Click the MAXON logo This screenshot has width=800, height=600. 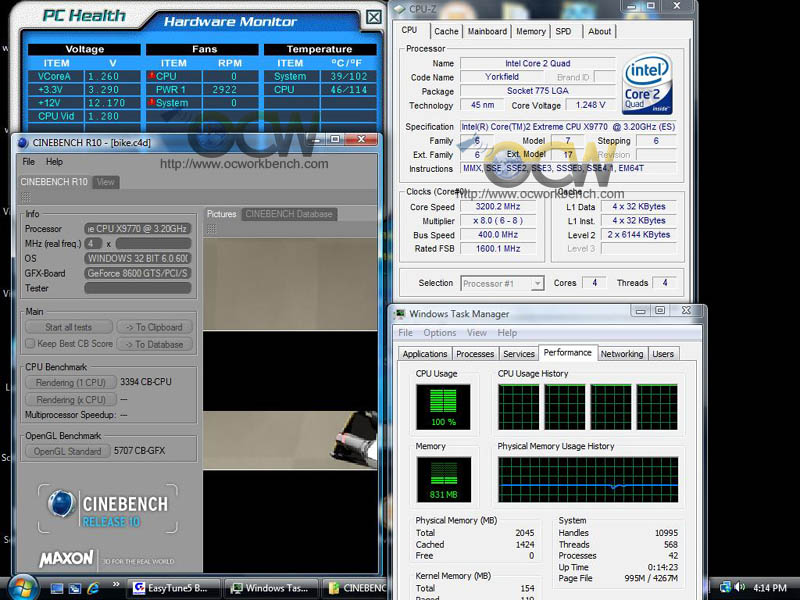click(x=66, y=558)
